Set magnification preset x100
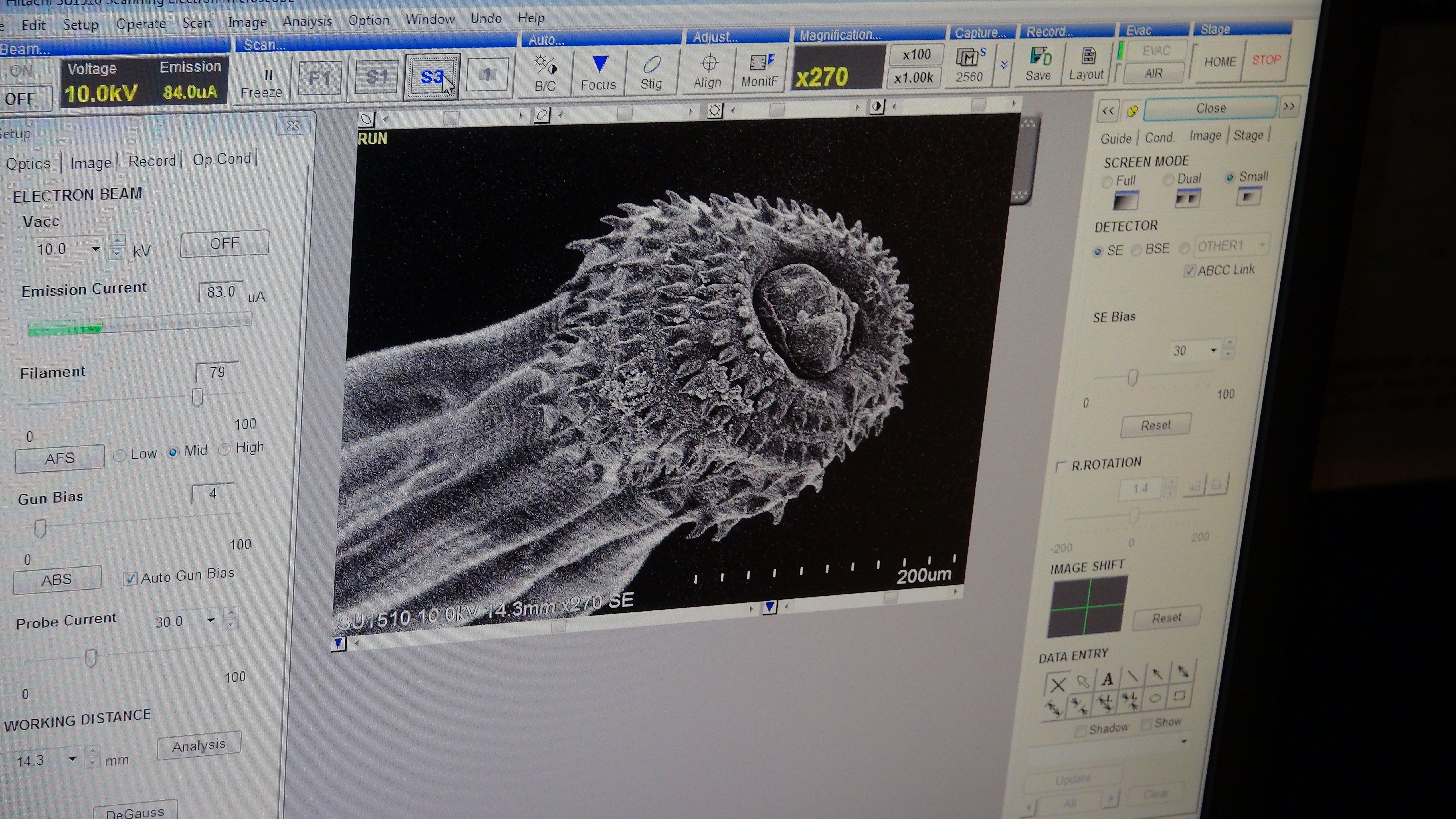1456x819 pixels. [916, 55]
